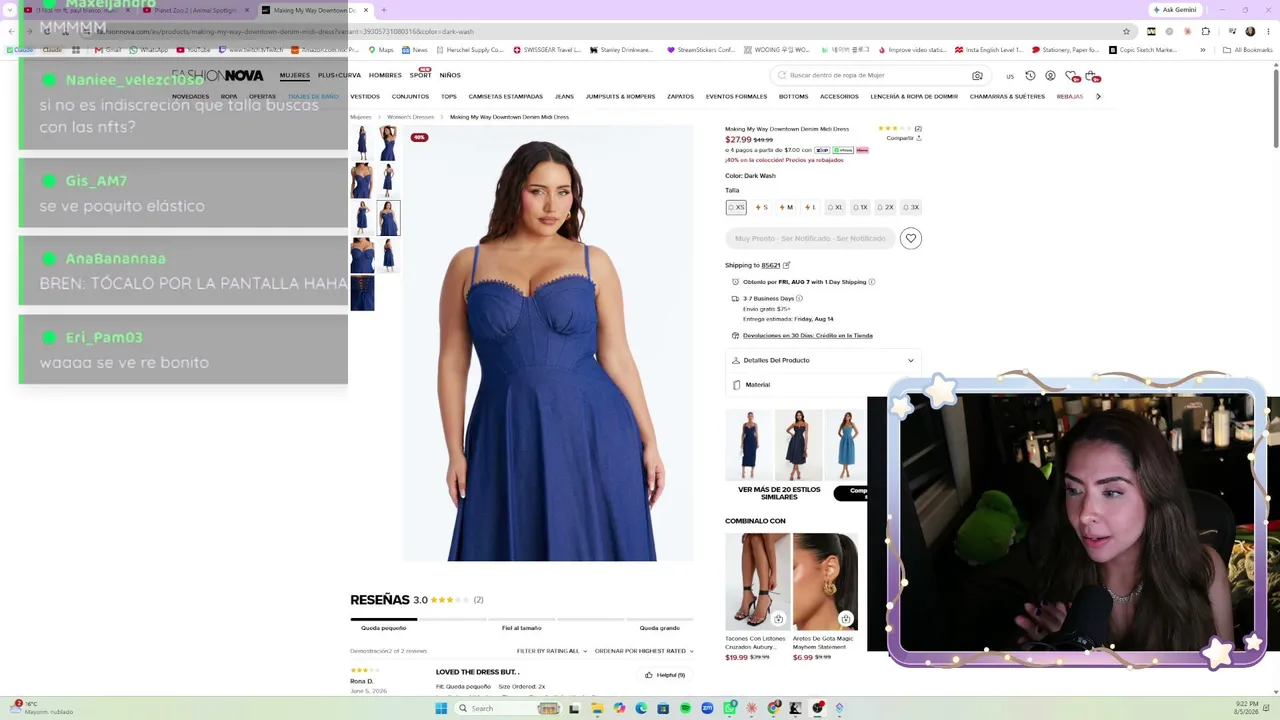Select size L
Viewport: 1280px width, 720px height.
tap(811, 207)
